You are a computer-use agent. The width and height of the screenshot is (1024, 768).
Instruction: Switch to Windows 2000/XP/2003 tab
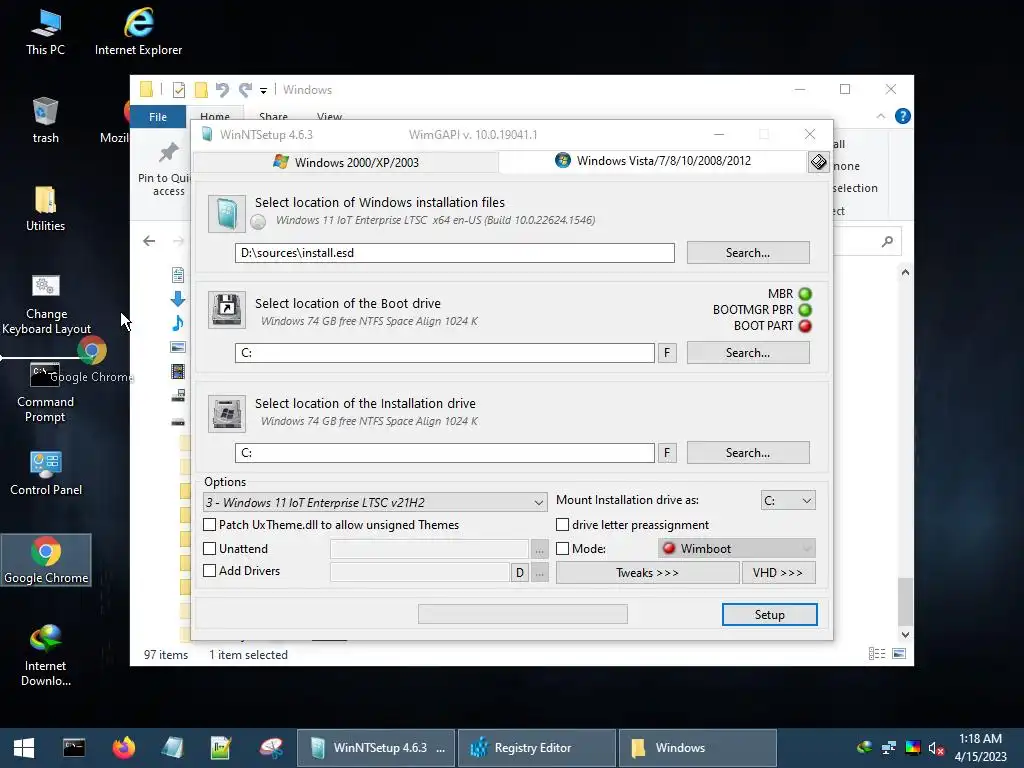346,162
